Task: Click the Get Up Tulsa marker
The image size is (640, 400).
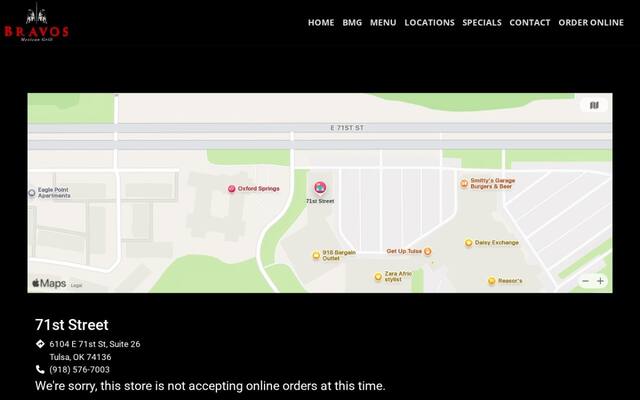Action: tap(427, 251)
